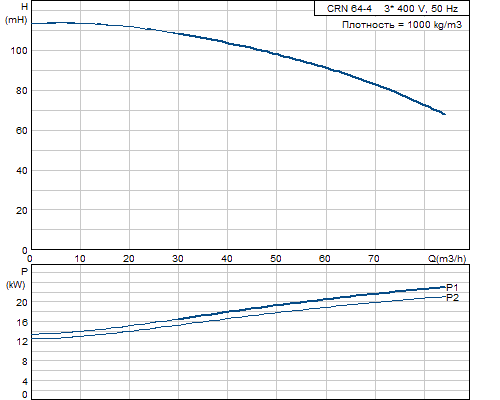
Task: Click the 50 tick on flow axis
Action: pyautogui.click(x=276, y=259)
